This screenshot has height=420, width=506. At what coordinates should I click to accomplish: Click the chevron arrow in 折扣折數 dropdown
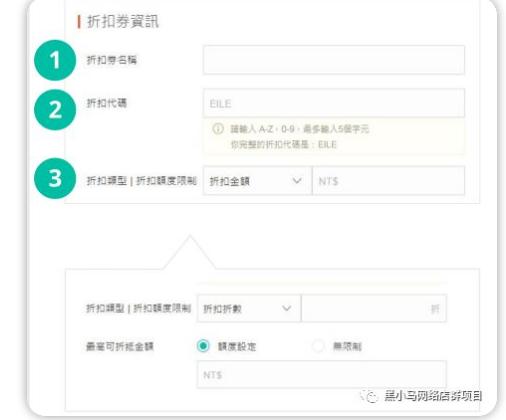pos(286,308)
